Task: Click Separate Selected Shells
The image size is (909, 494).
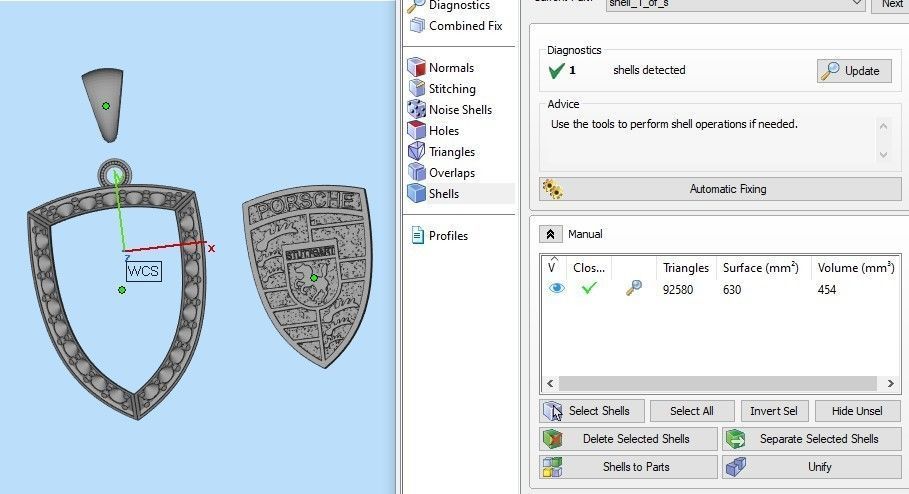Action: point(812,439)
